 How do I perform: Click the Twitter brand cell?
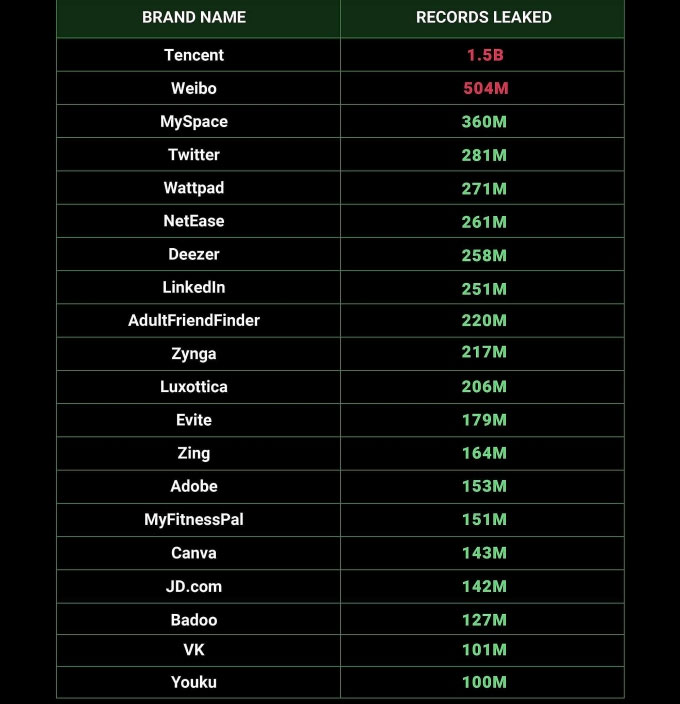pos(194,154)
